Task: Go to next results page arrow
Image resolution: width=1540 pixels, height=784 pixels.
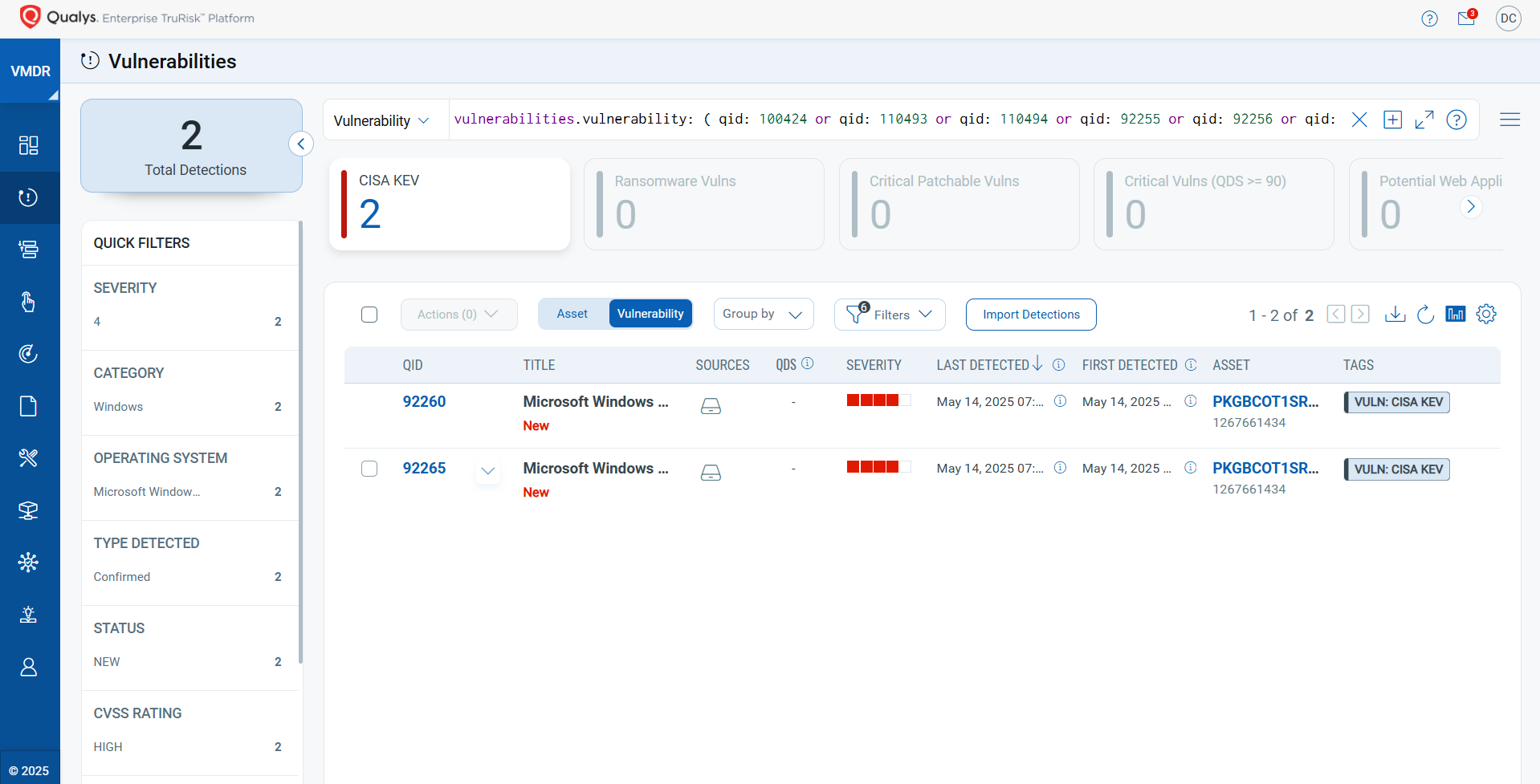Action: point(1360,314)
